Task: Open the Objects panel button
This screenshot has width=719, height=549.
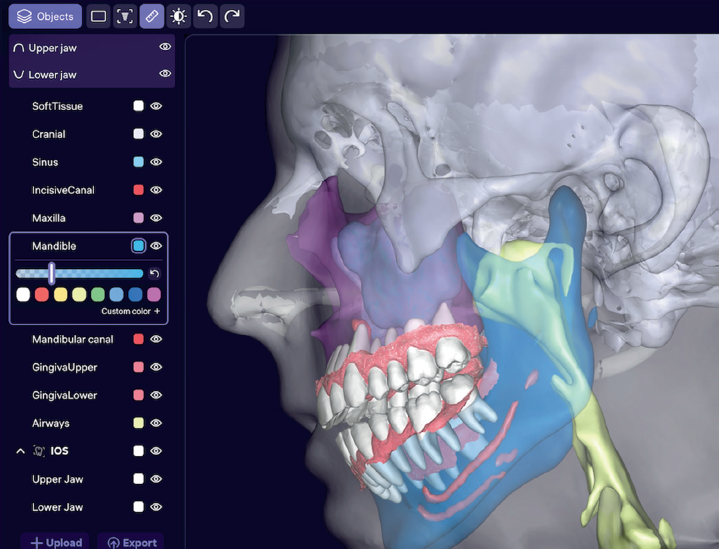Action: click(x=45, y=17)
